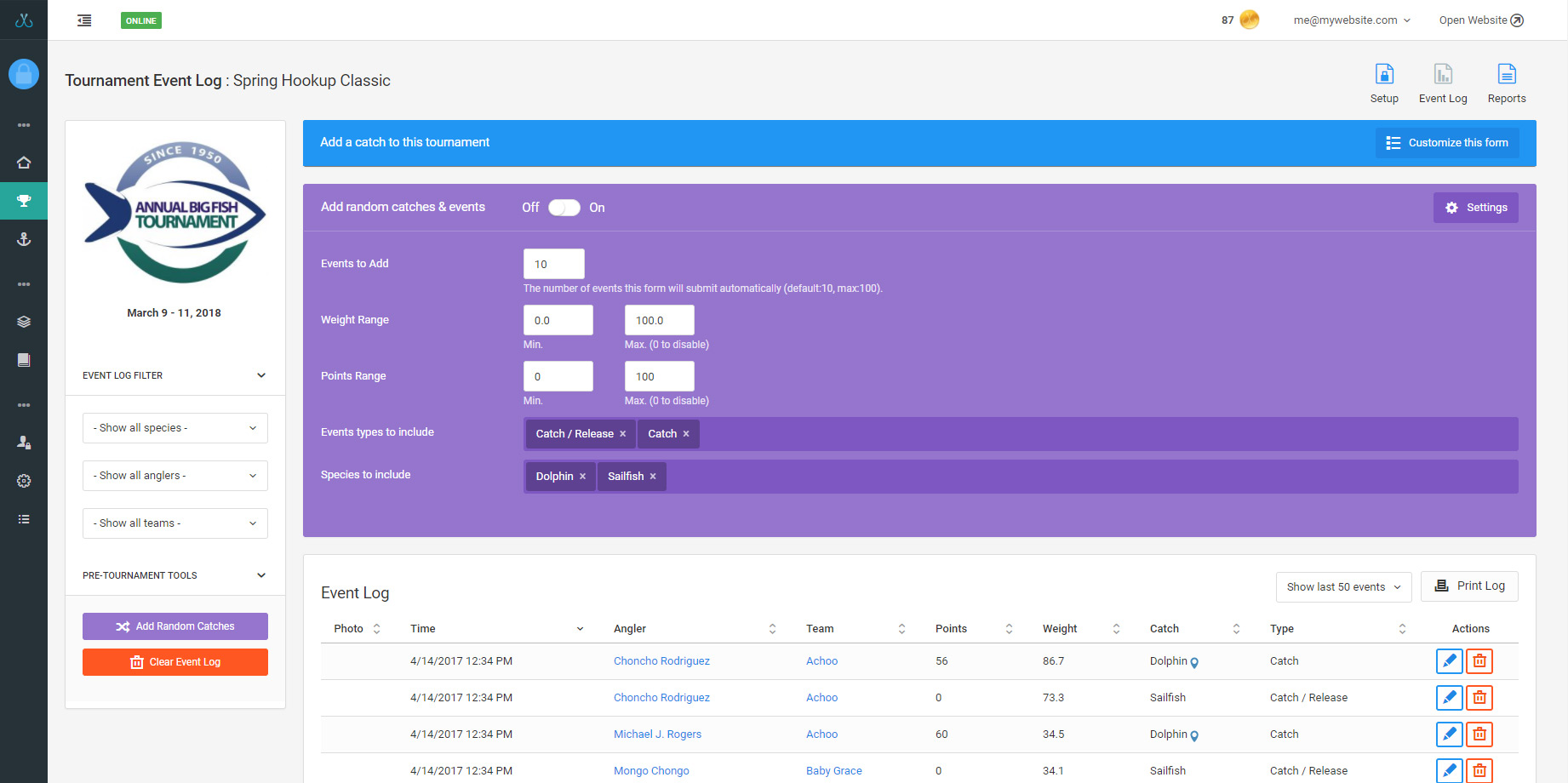Open the home icon in the sidebar

click(x=24, y=163)
